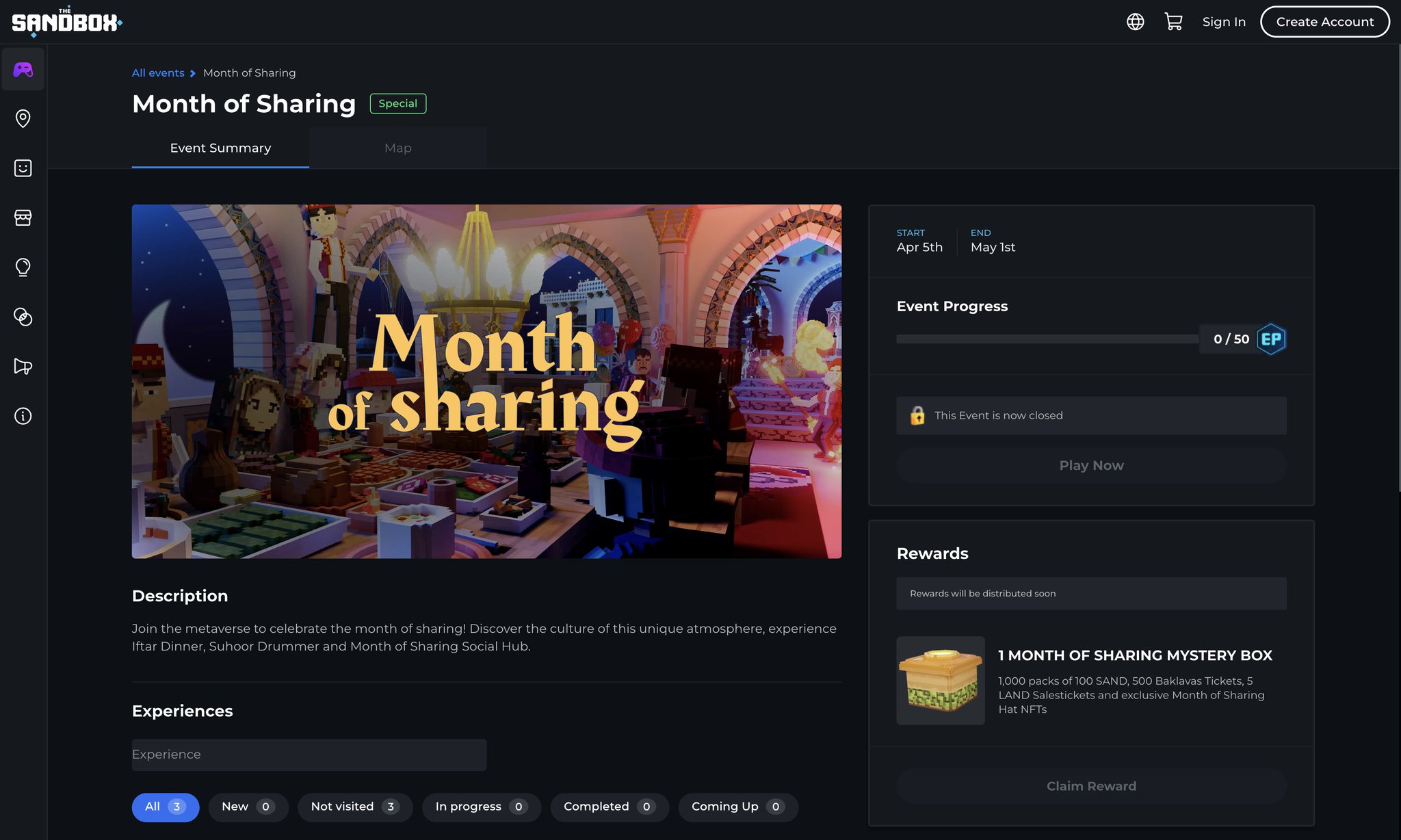Click the Event Progress bar
The width and height of the screenshot is (1401, 840).
(x=1047, y=339)
